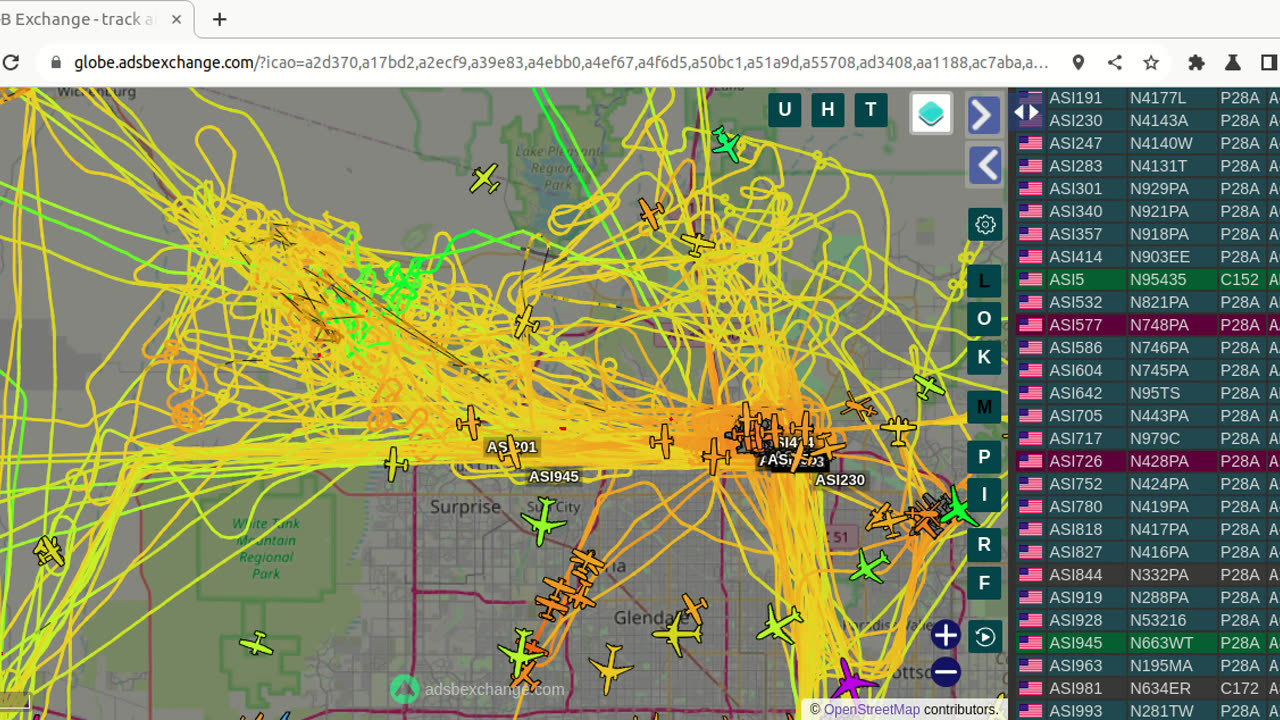Screen dimensions: 1280x720
Task: Toggle the I map option
Action: pyautogui.click(x=984, y=494)
